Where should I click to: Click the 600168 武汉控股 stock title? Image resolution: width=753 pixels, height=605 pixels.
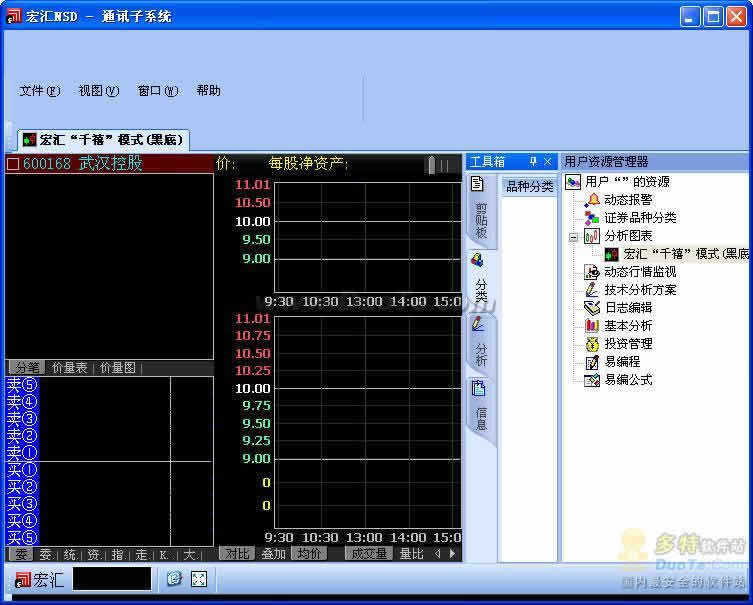[83, 163]
